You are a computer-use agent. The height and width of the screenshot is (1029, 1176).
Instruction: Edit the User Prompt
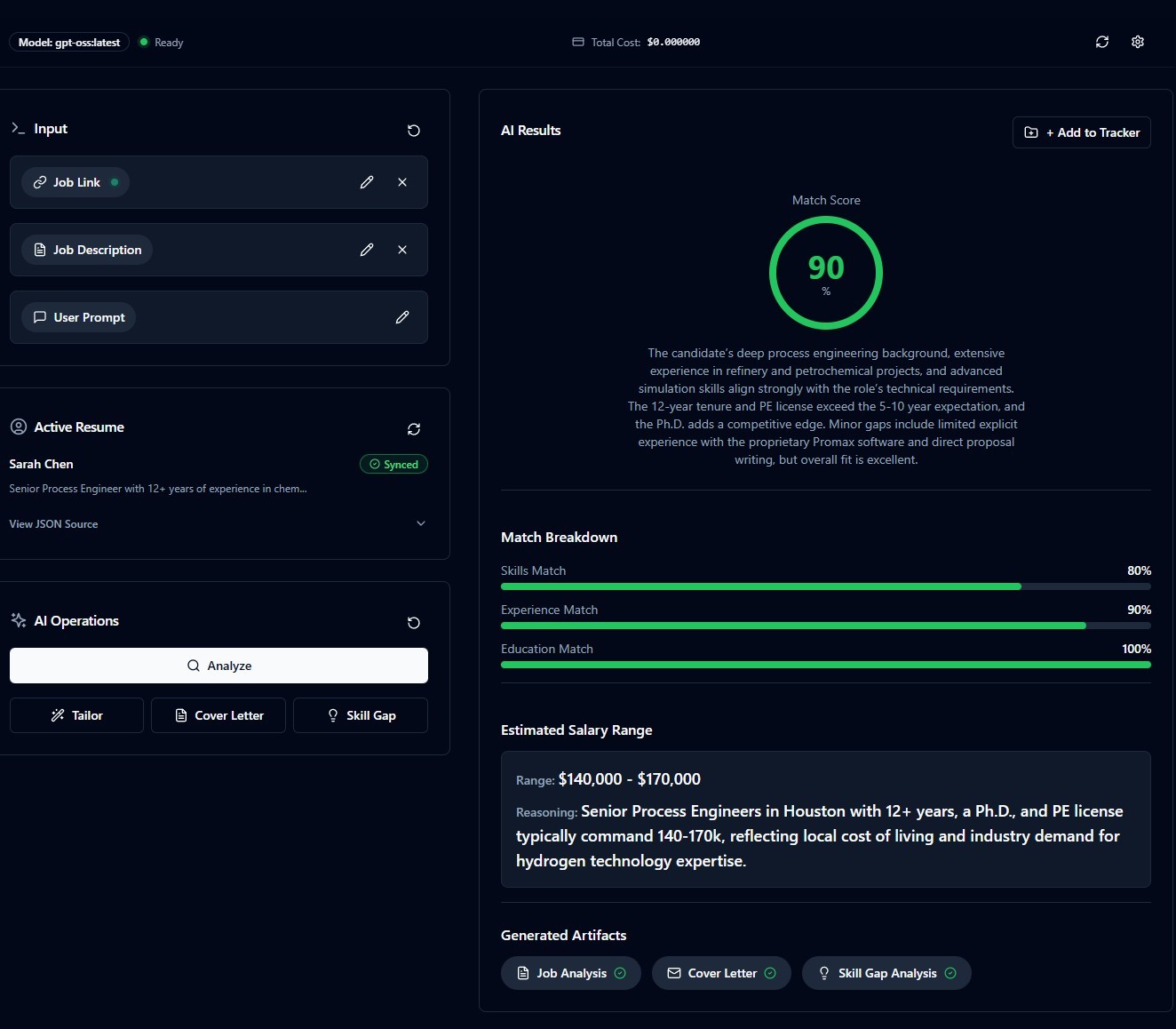tap(401, 317)
